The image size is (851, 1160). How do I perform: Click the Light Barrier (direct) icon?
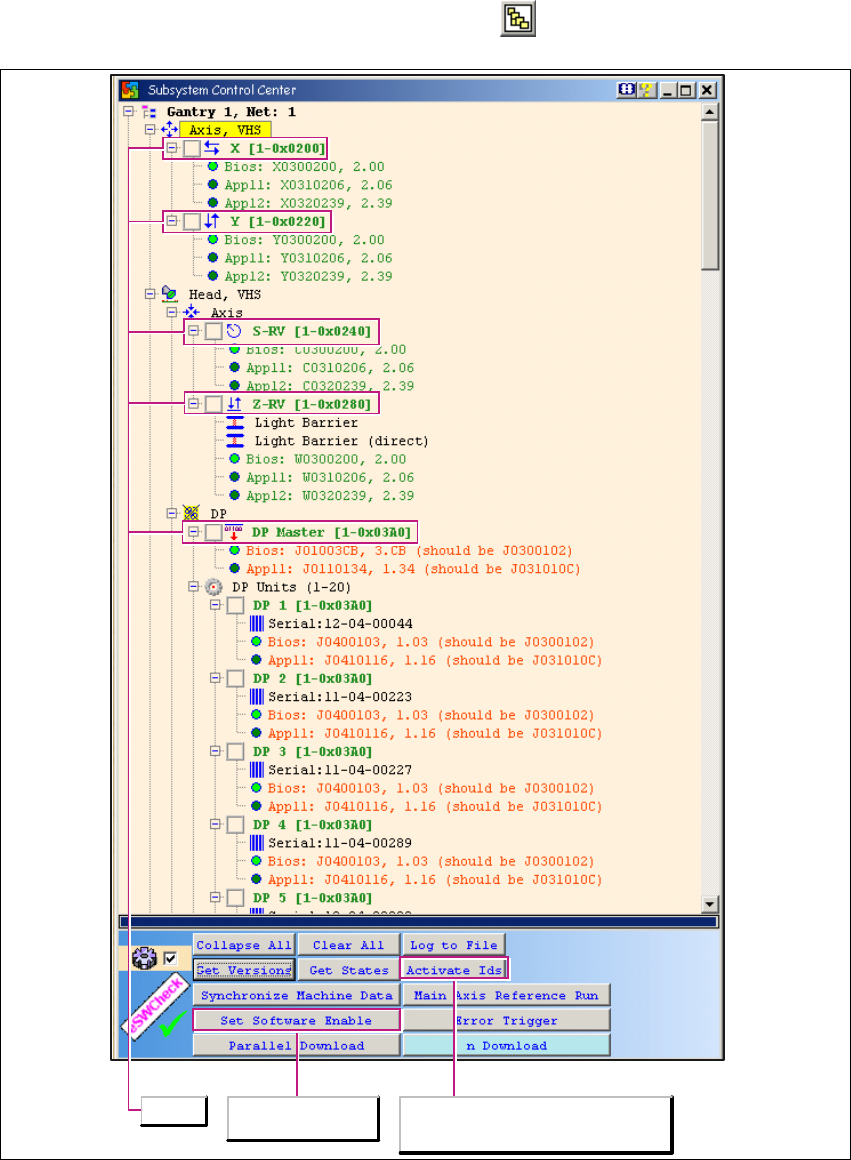coord(235,441)
